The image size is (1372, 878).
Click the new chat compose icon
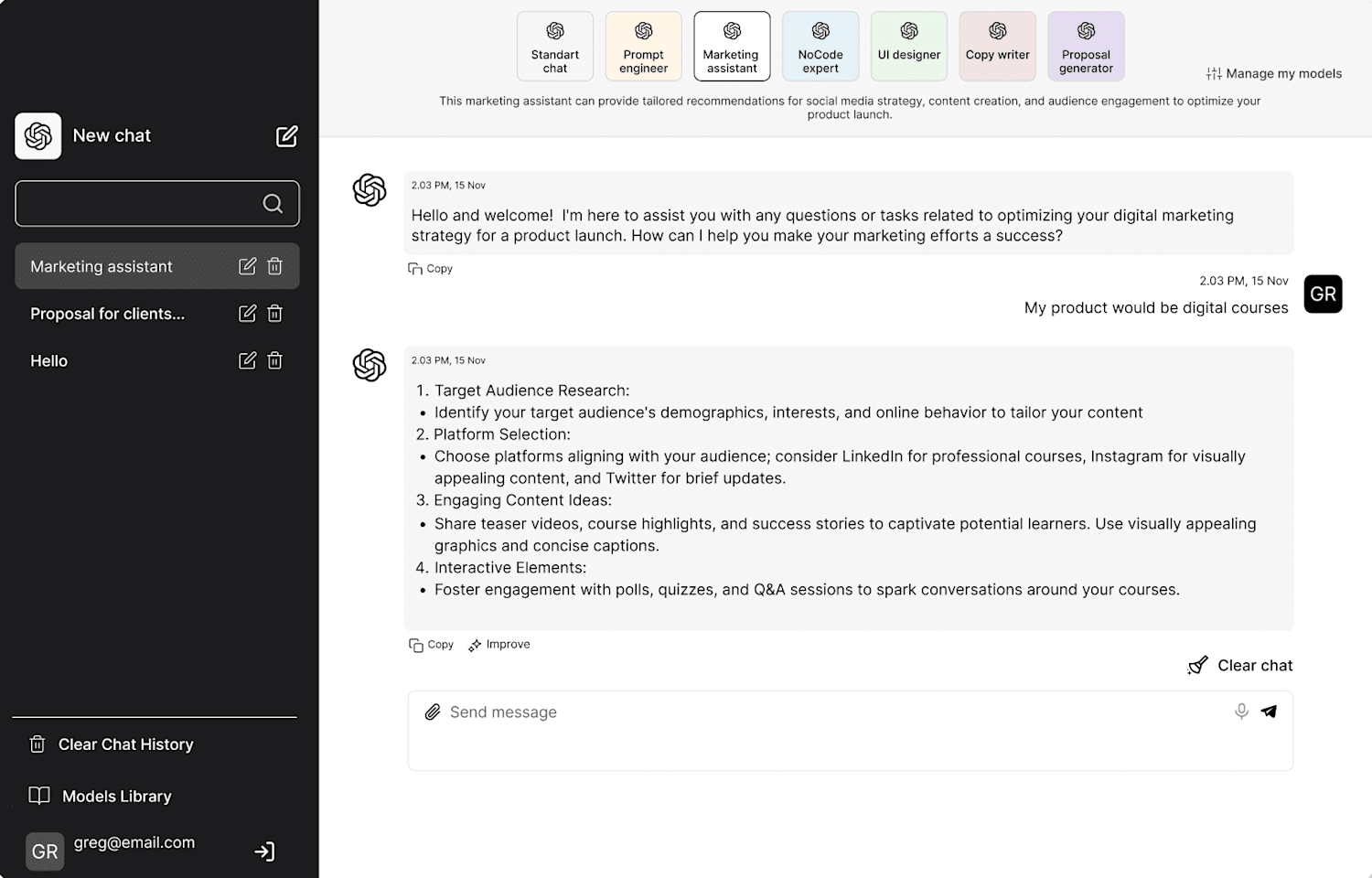pyautogui.click(x=287, y=136)
